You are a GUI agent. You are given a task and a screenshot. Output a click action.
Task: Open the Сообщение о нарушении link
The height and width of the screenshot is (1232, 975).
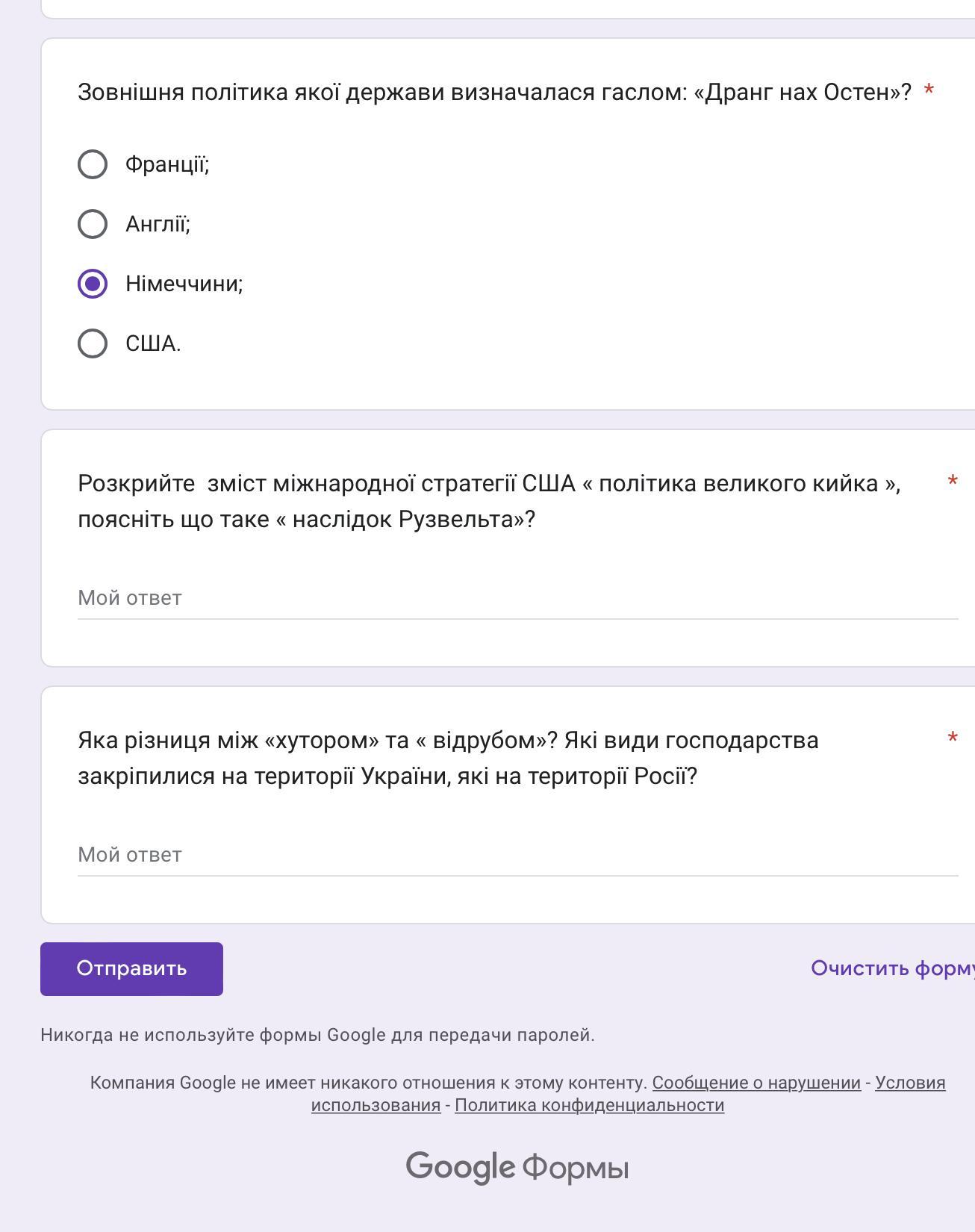756,1083
